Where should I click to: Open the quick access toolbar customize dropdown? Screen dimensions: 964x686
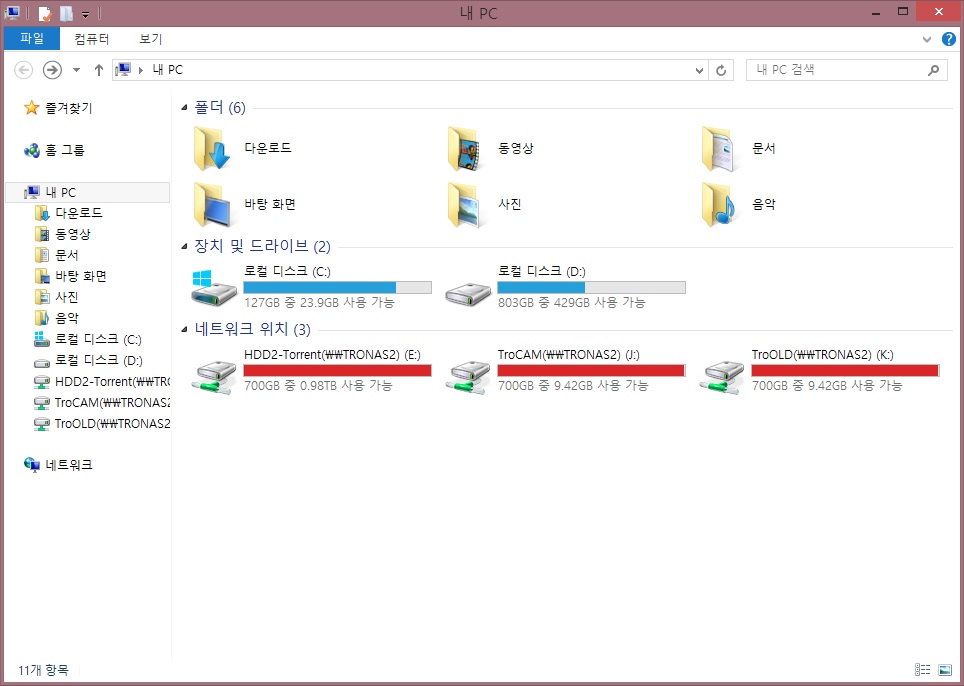(85, 14)
